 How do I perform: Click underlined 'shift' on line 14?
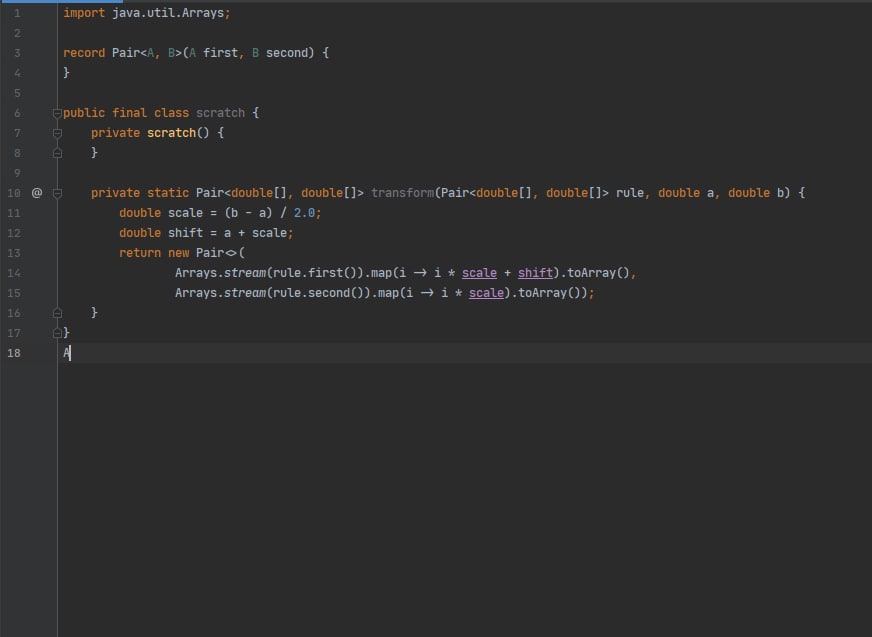click(535, 273)
